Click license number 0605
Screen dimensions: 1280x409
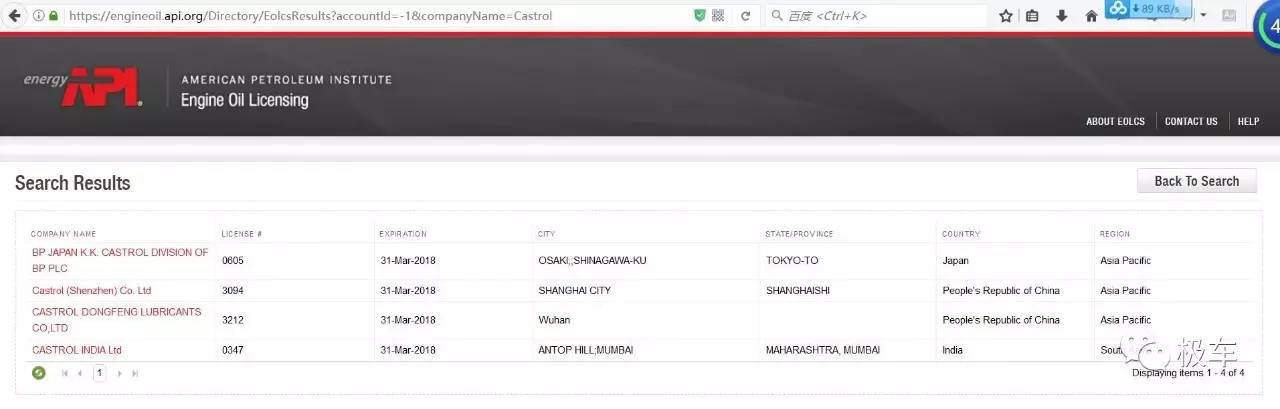click(x=232, y=261)
